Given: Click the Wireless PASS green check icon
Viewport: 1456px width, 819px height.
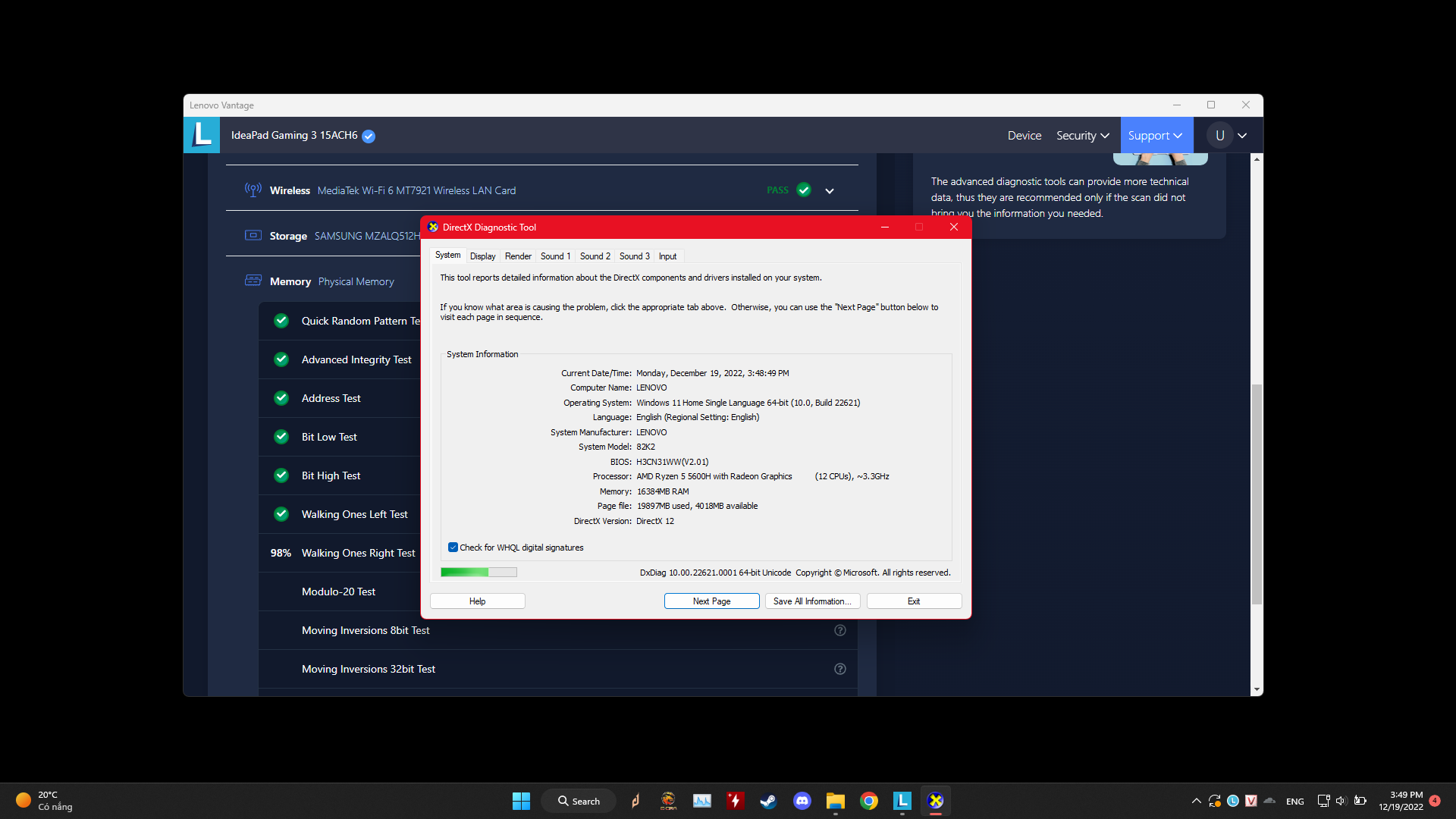Looking at the screenshot, I should click(x=804, y=190).
